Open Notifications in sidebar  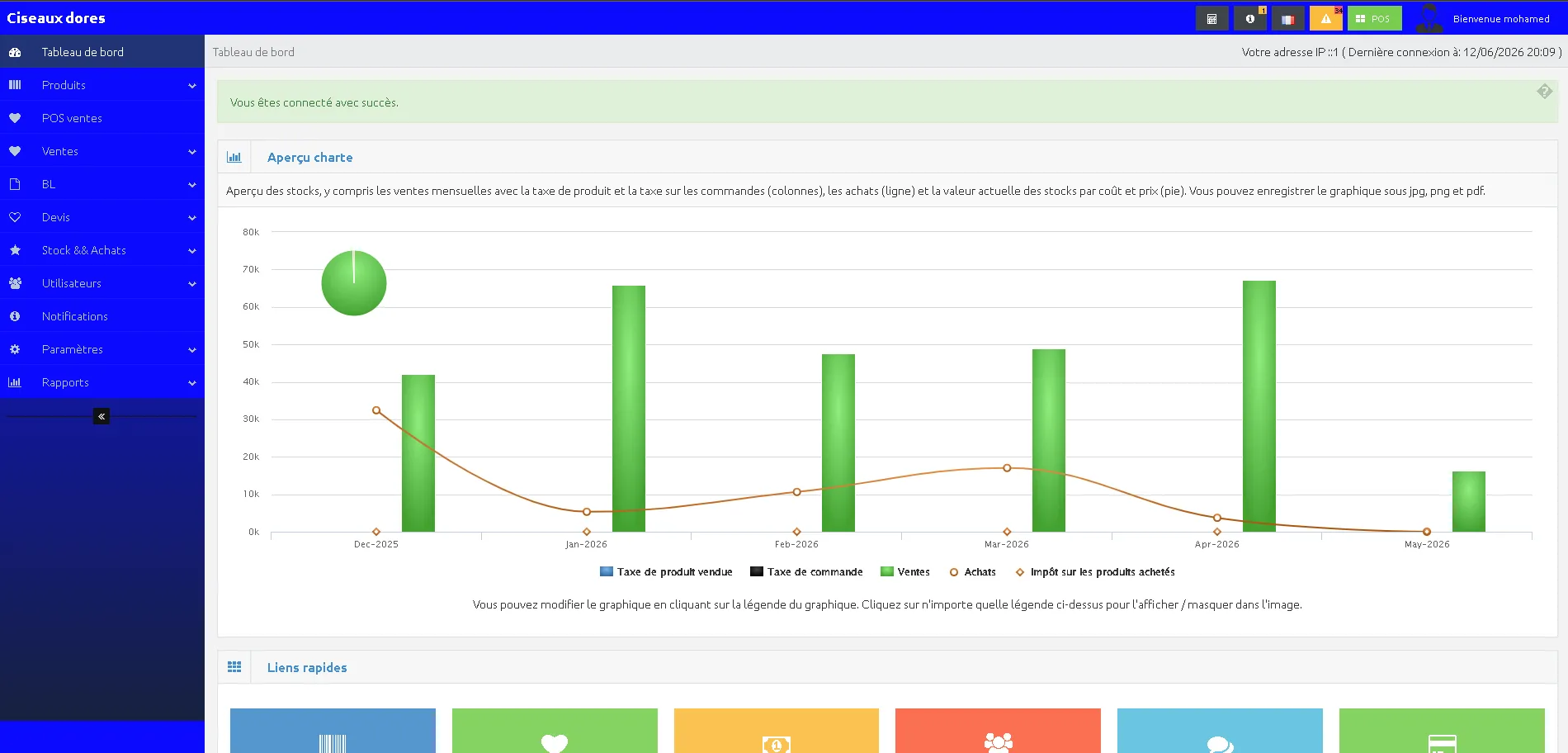(102, 316)
